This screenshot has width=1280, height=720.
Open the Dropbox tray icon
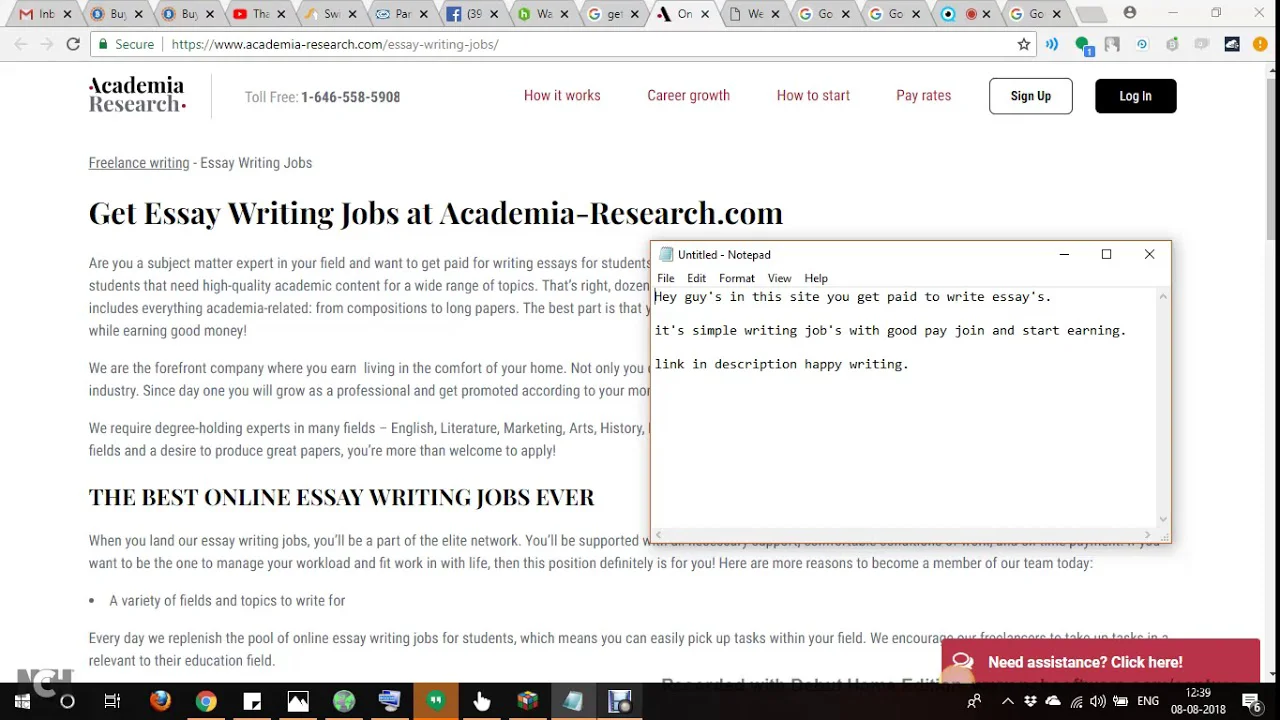(1030, 702)
